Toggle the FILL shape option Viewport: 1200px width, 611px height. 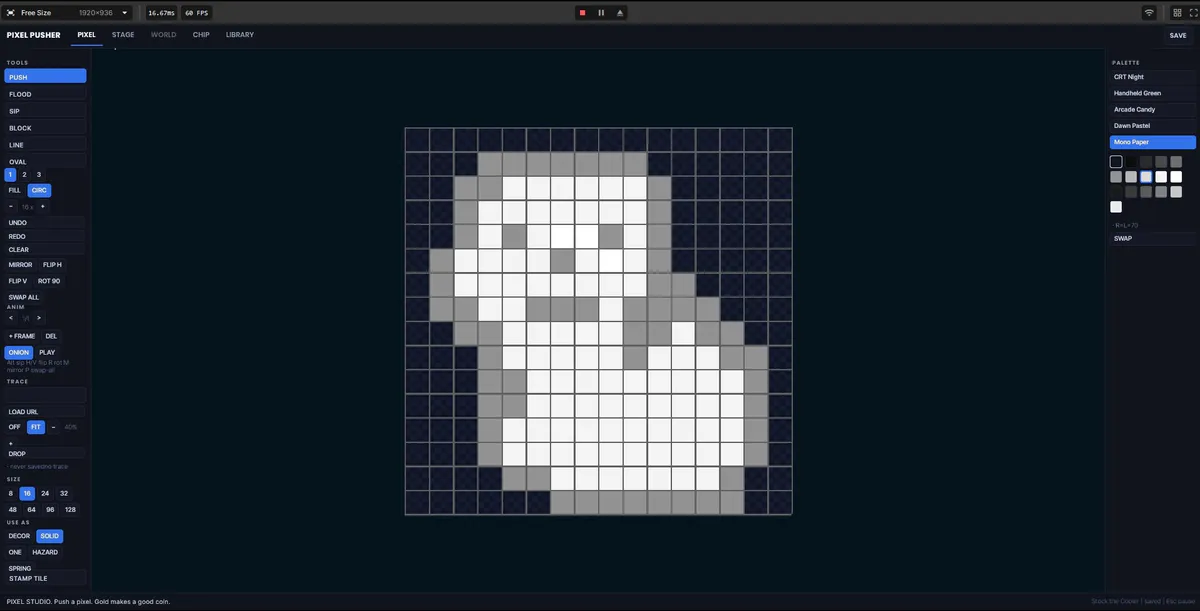click(x=14, y=190)
